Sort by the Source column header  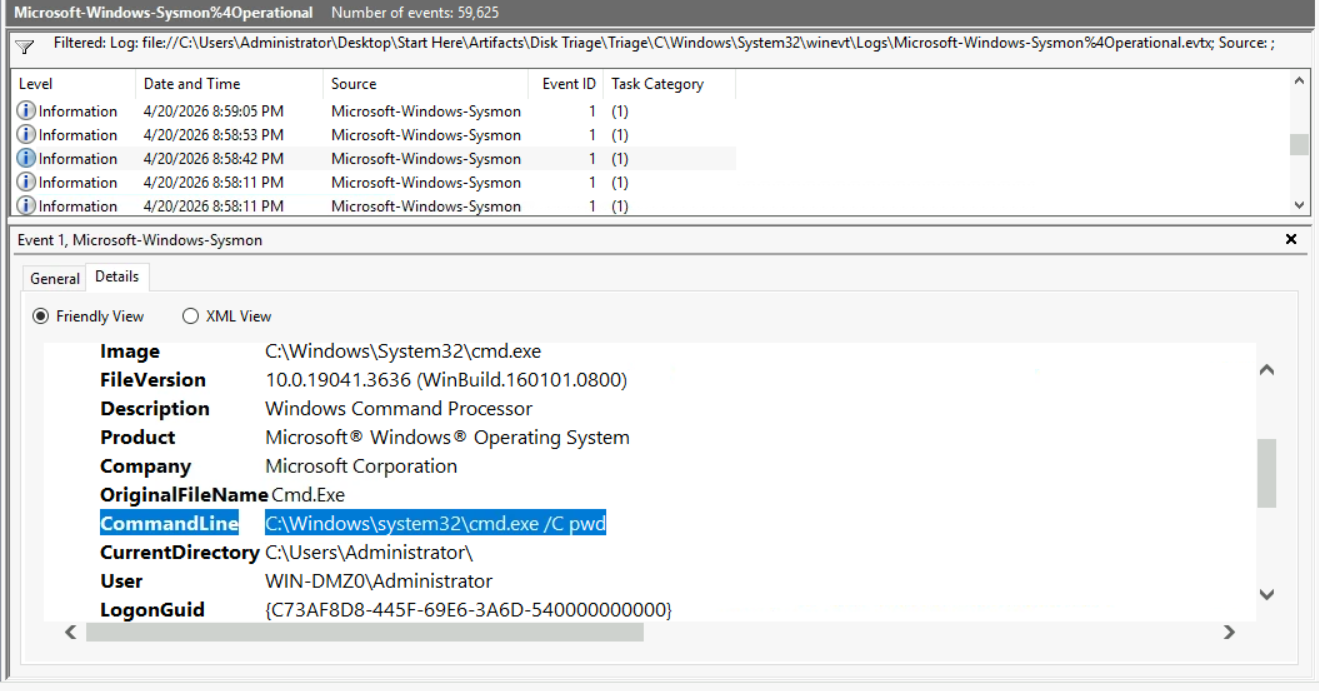(x=425, y=84)
